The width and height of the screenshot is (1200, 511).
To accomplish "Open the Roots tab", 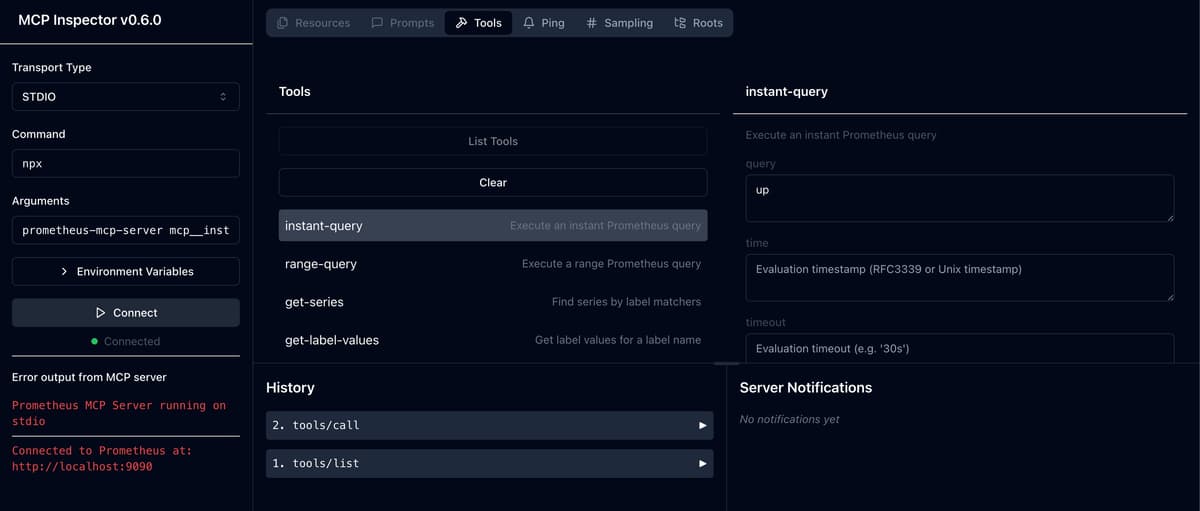I will point(698,23).
